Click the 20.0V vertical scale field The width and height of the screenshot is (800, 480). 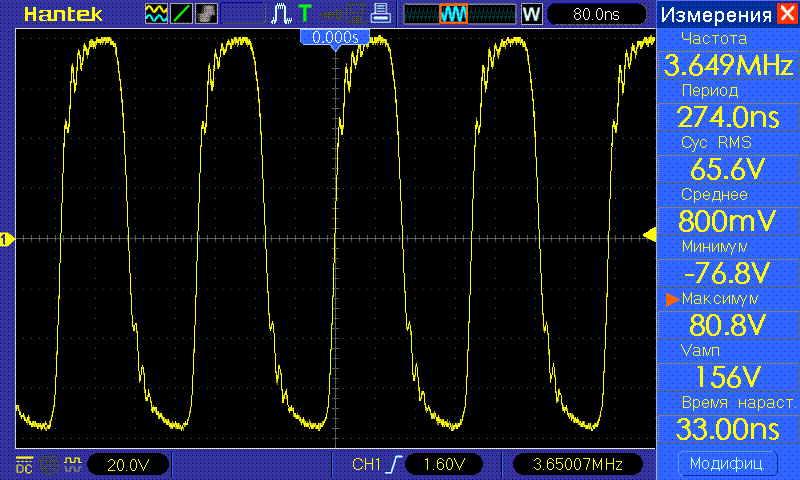pos(127,464)
